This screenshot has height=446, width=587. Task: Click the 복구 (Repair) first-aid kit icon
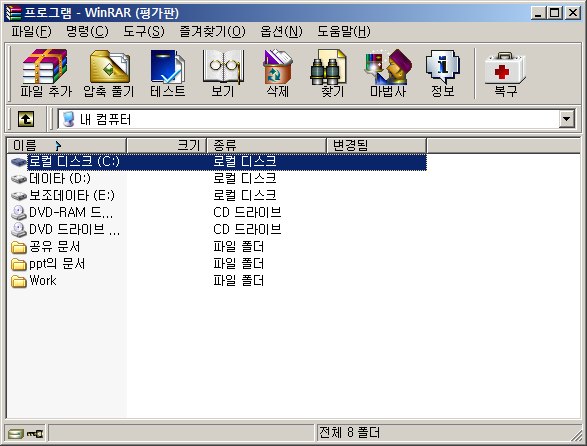pos(505,73)
